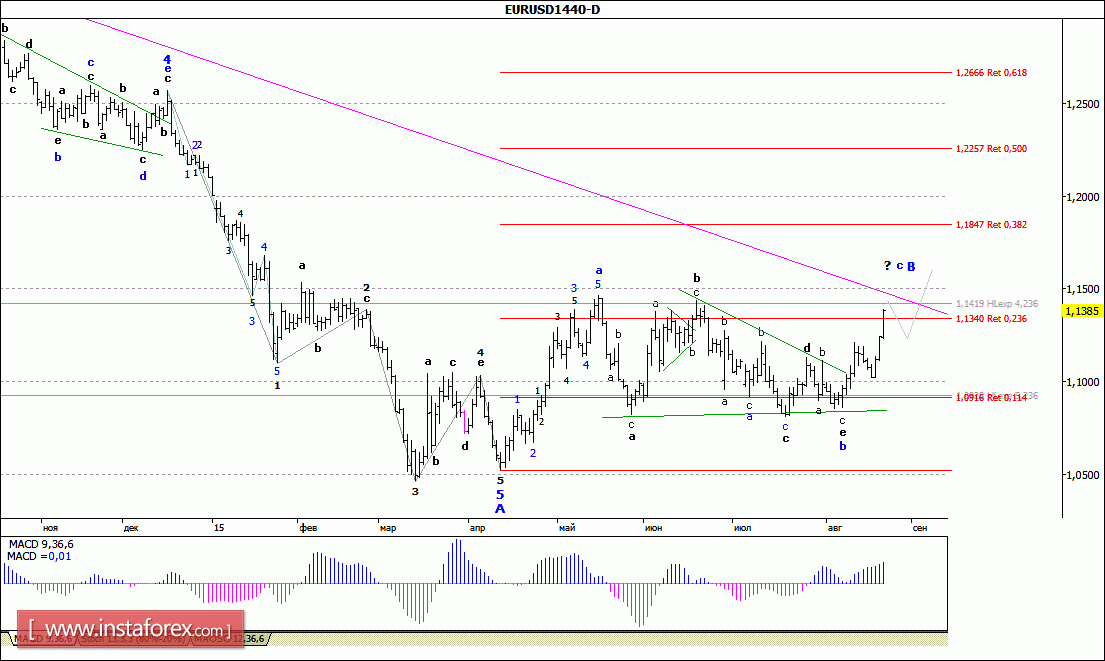Click the yellow current price tag 1,1385
This screenshot has width=1105, height=661.
pyautogui.click(x=1083, y=311)
